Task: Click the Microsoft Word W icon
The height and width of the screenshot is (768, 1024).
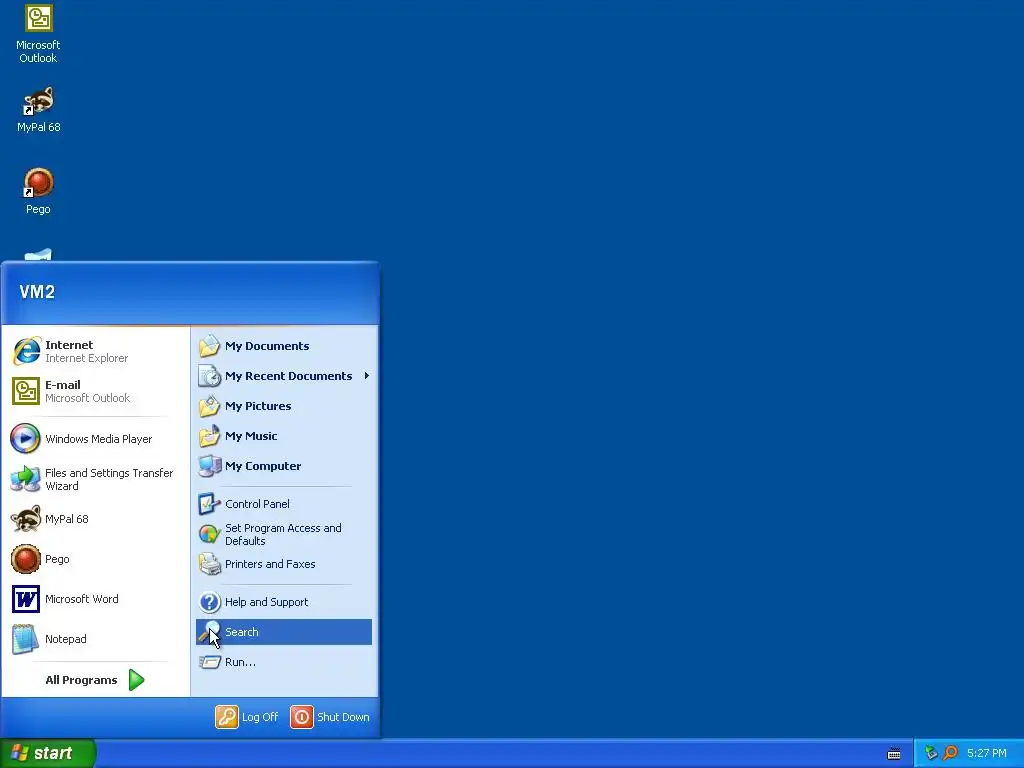Action: (26, 599)
